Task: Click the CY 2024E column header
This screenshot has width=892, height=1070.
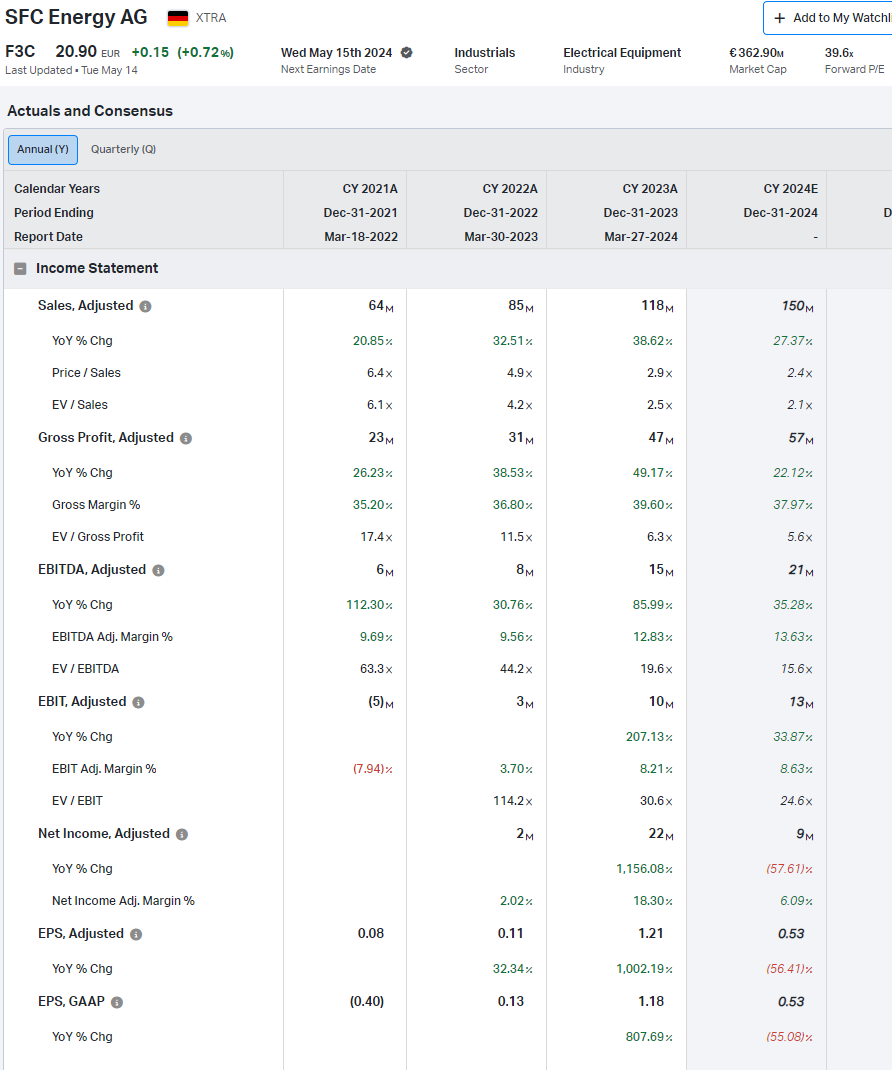Action: (x=790, y=189)
